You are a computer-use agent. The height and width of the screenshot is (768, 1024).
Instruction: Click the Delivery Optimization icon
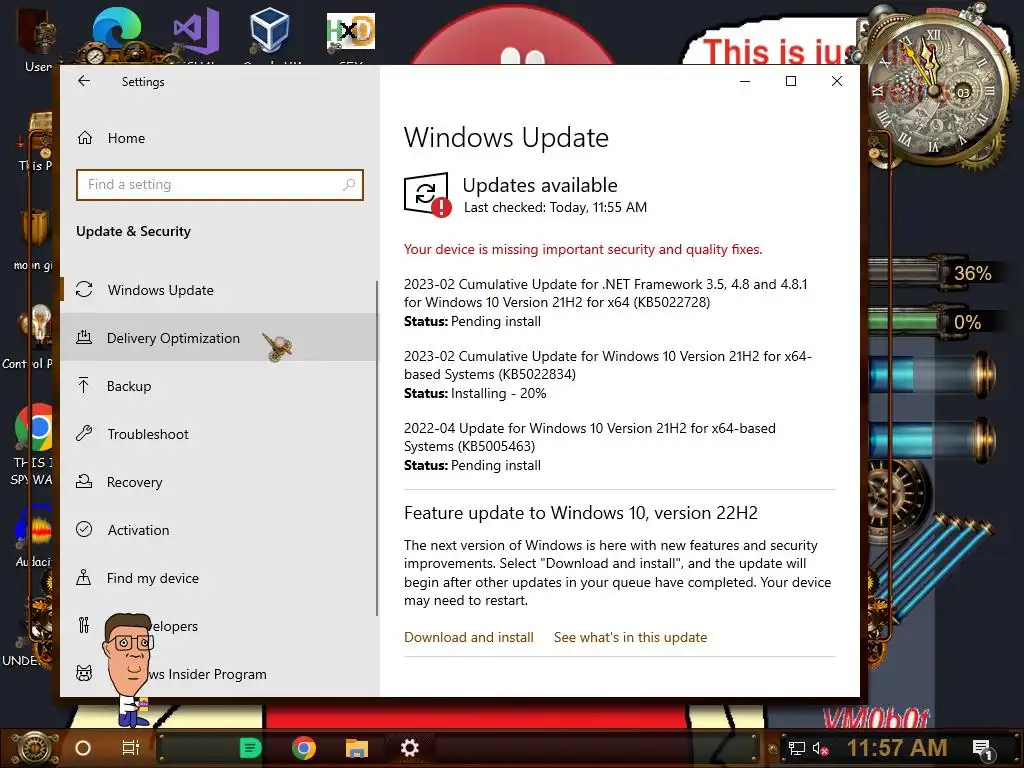pos(84,338)
